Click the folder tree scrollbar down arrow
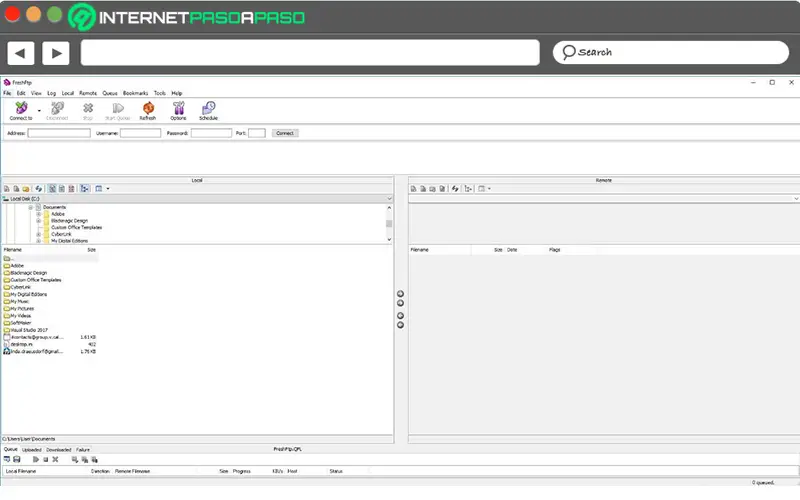Viewport: 800px width, 500px height. click(389, 240)
